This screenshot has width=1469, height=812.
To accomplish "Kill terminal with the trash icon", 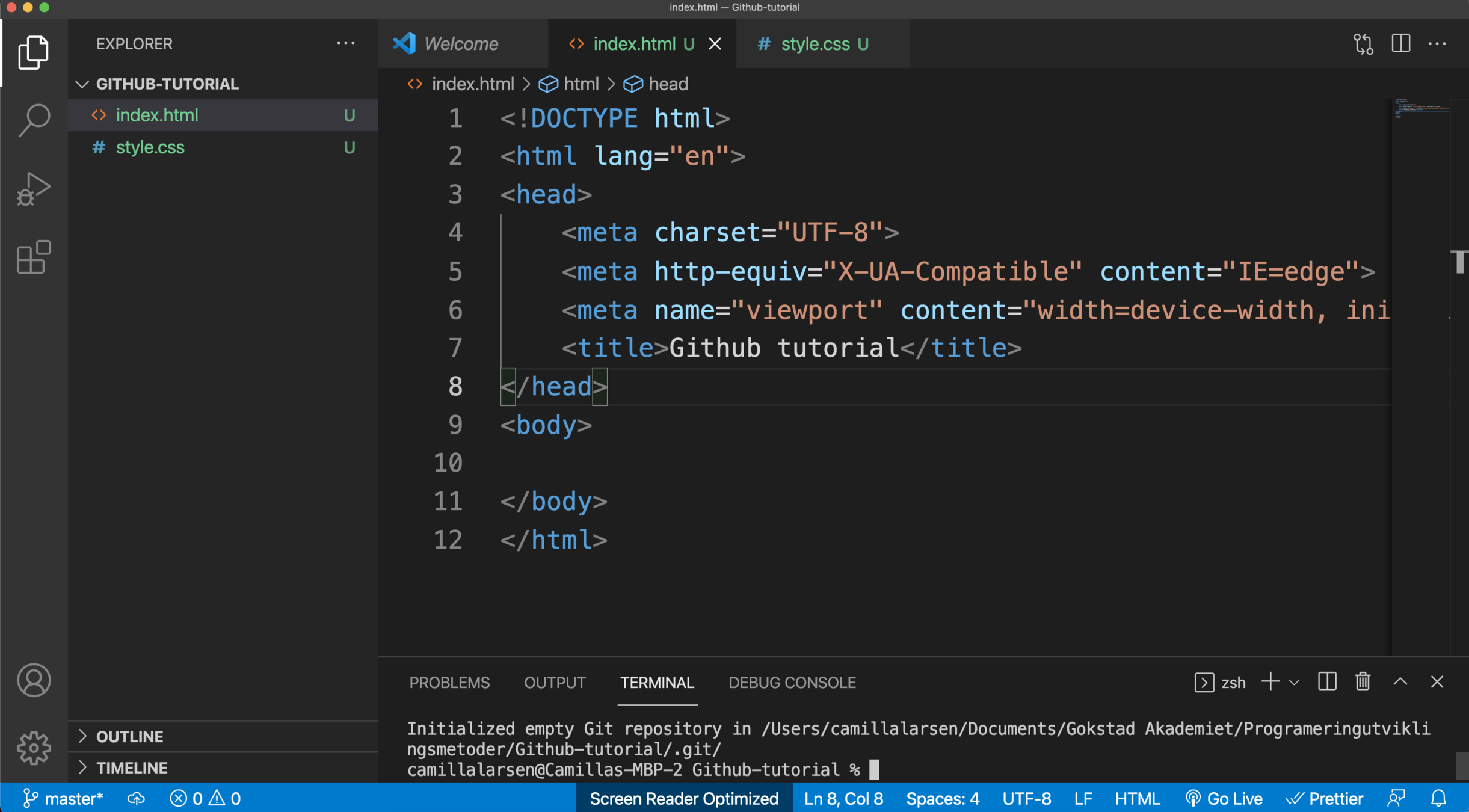I will coord(1363,682).
